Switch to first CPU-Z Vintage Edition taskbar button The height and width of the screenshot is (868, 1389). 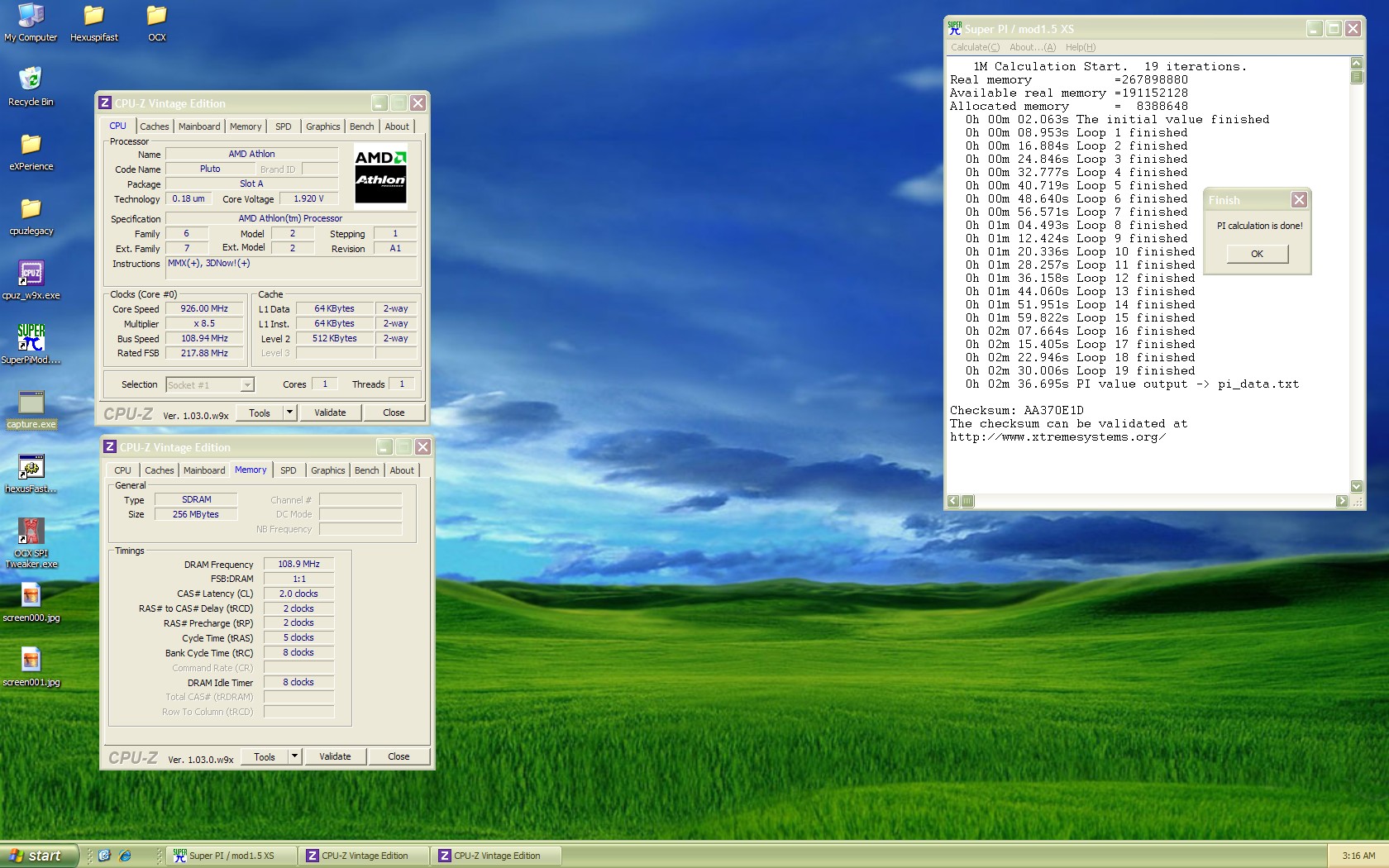tap(364, 856)
